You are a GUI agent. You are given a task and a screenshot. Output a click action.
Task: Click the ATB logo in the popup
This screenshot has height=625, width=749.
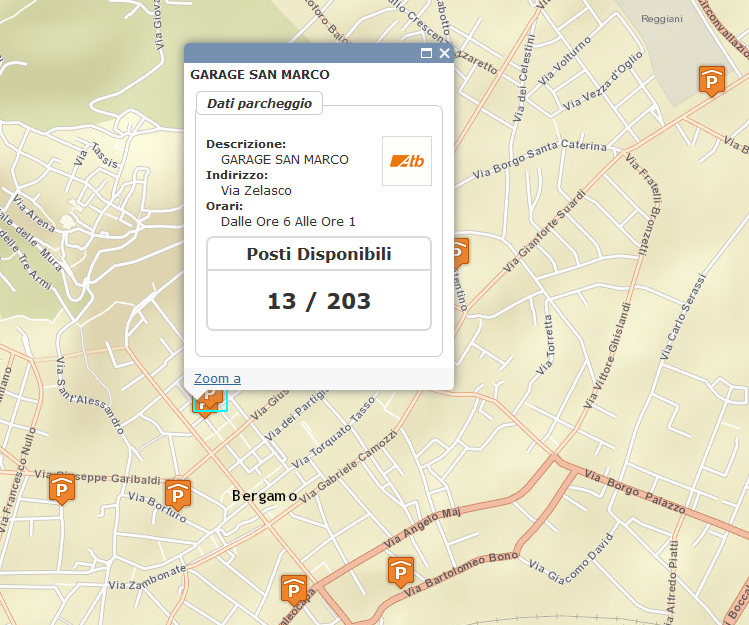point(407,161)
